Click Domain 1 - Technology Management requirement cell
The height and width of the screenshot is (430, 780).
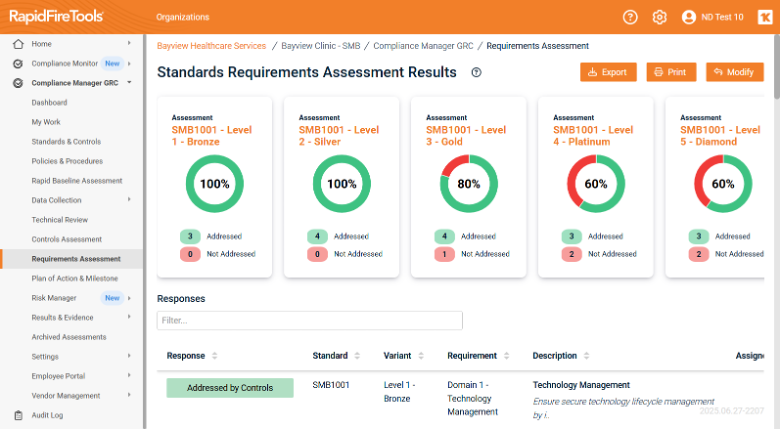click(x=472, y=399)
